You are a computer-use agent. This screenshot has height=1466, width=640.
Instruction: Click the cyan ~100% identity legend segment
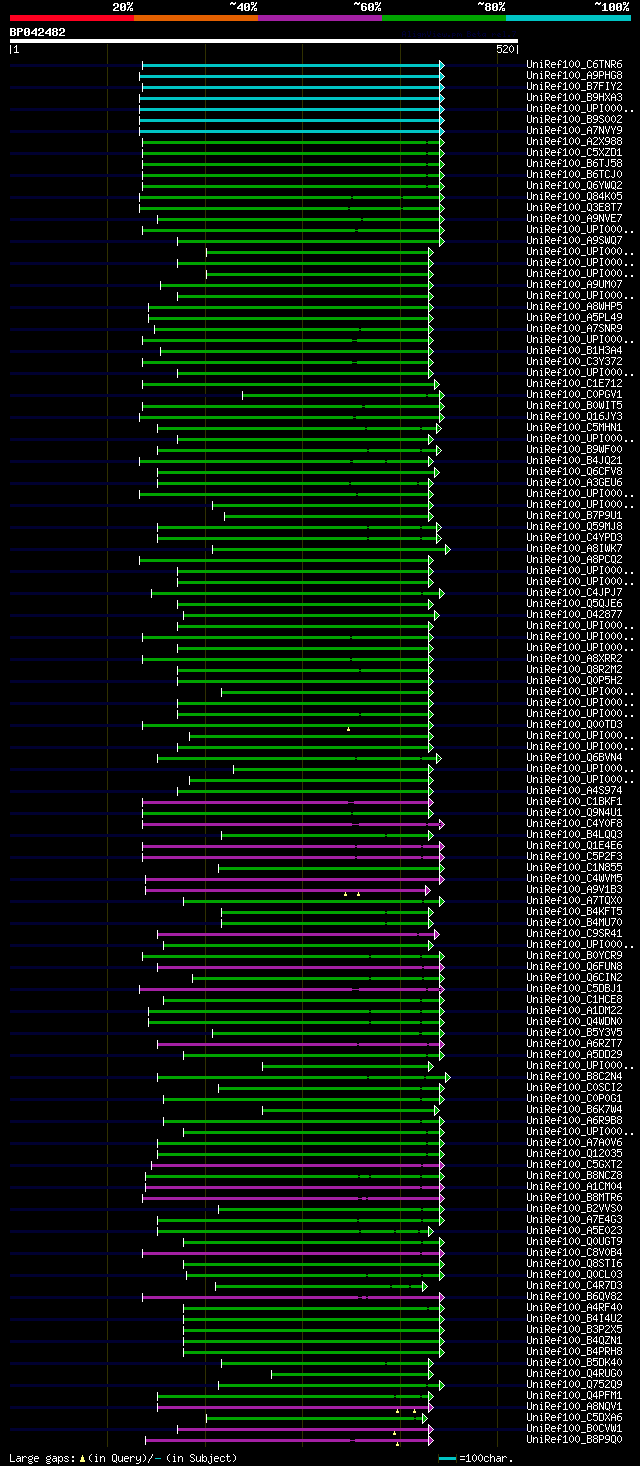pyautogui.click(x=567, y=17)
